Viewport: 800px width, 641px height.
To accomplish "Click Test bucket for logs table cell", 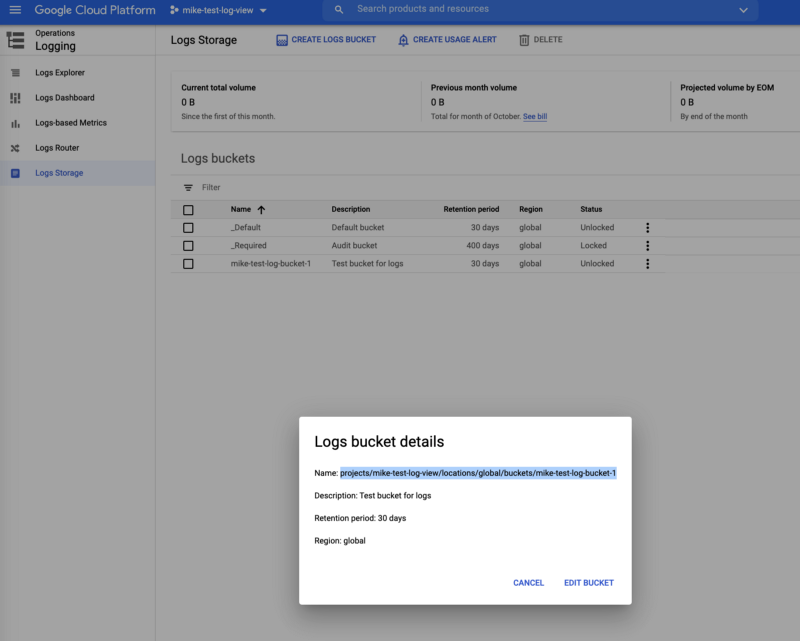I will 367,264.
